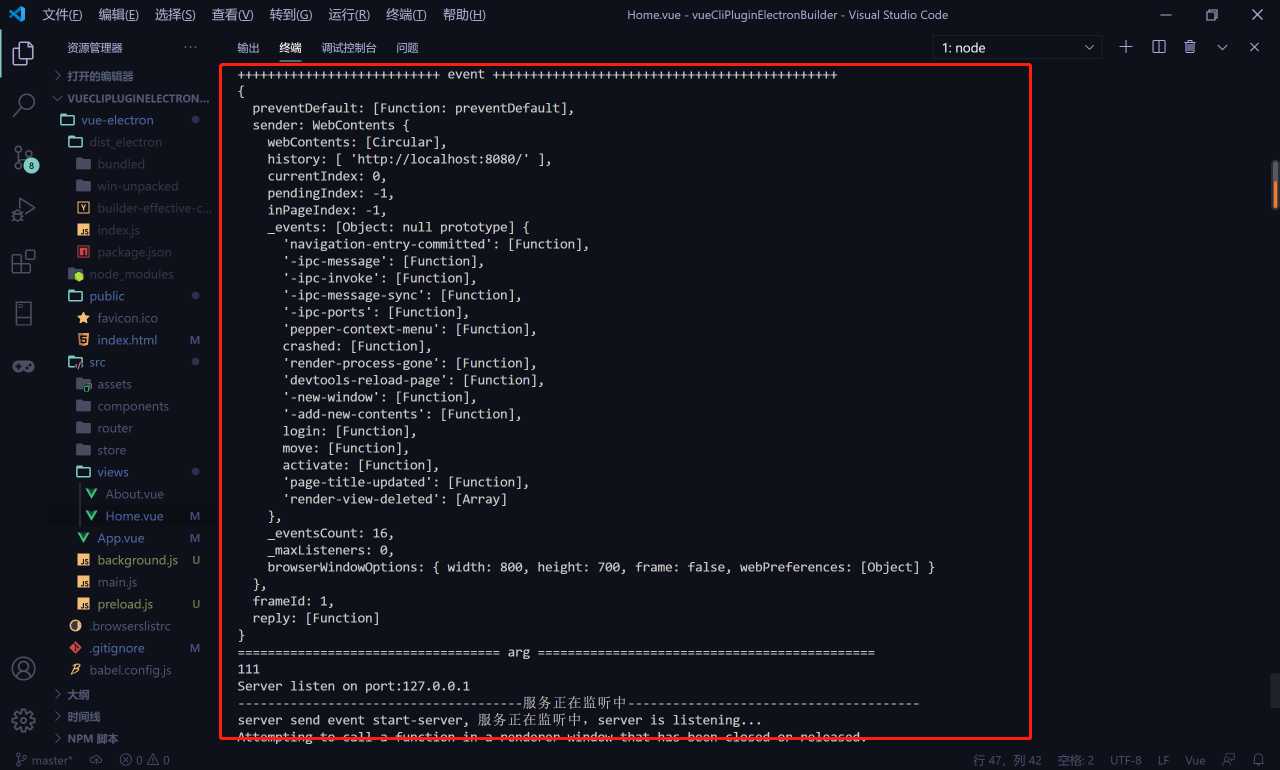Click 行 47, 列 42 in status bar

coord(1008,760)
